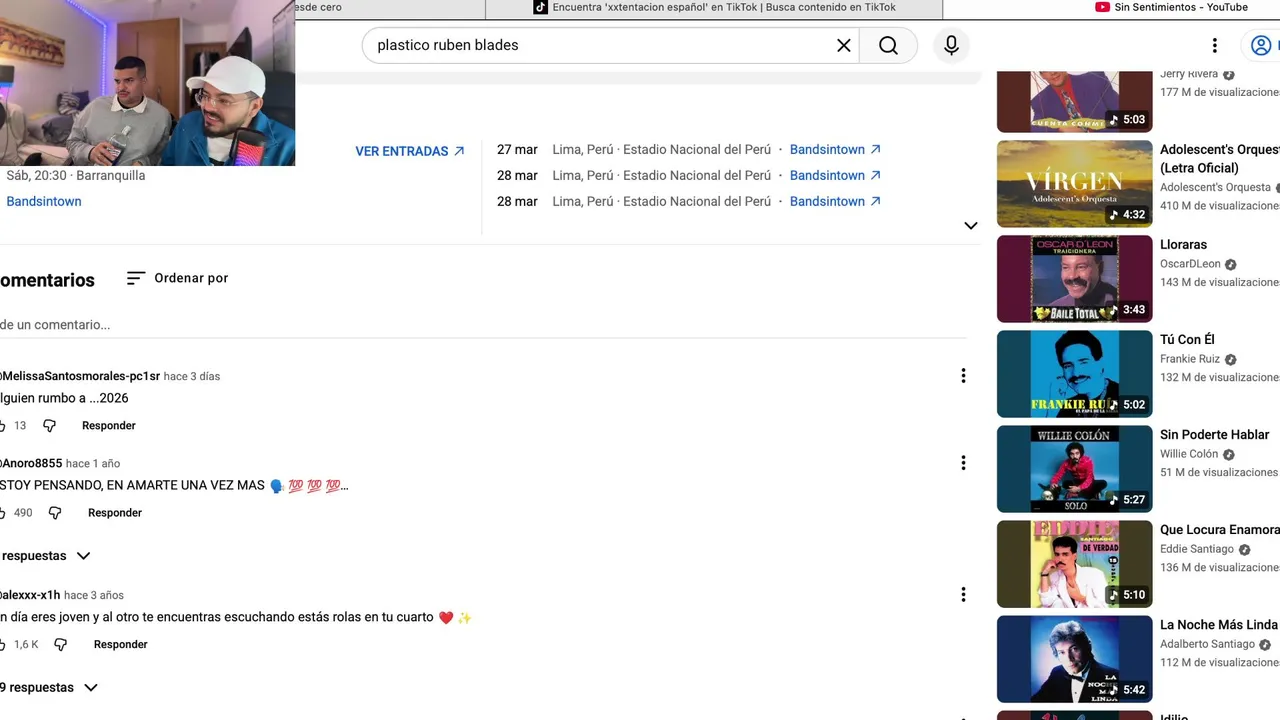Expand the 9 respuestas under Dalexxx-x1h comment

click(x=50, y=688)
